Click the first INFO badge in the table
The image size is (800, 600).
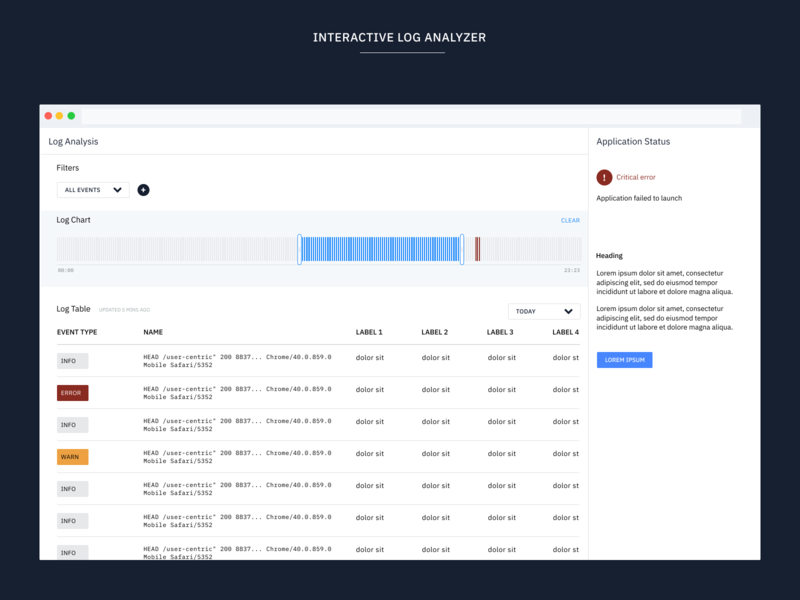[x=72, y=361]
